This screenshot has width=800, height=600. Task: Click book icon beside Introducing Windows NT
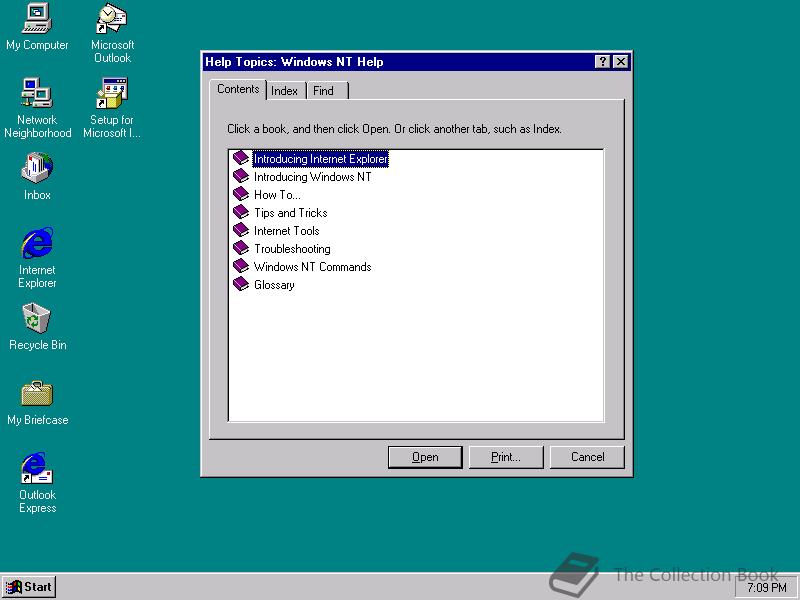[x=241, y=176]
